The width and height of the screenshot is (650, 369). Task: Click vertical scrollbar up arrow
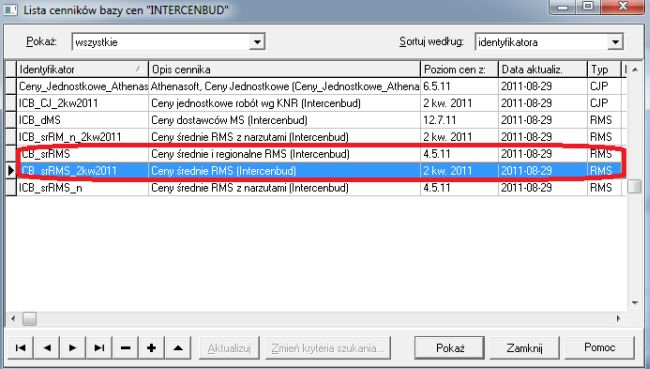click(x=635, y=69)
